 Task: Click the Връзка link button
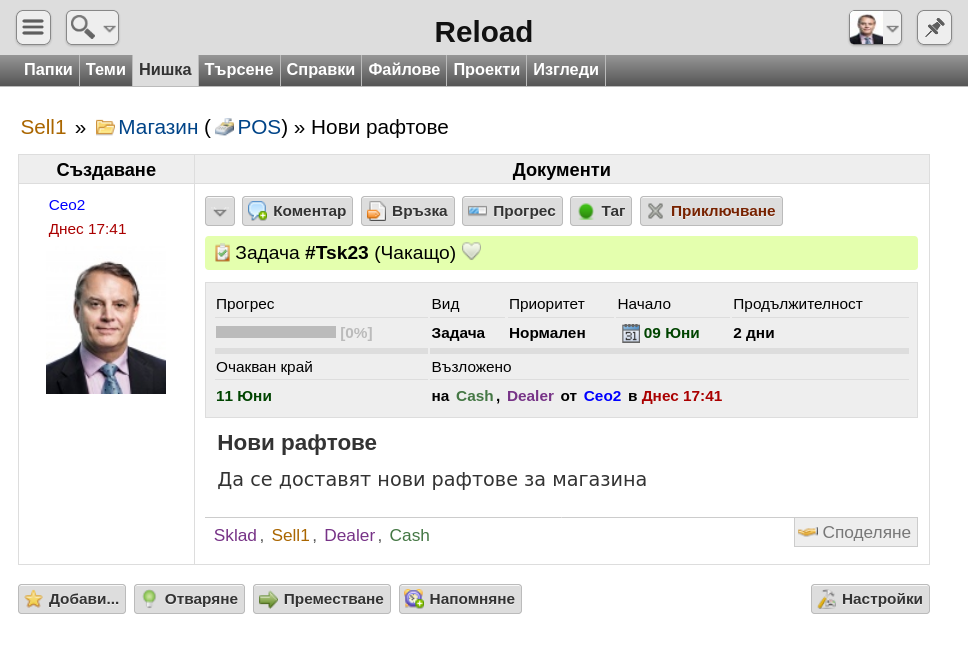408,211
